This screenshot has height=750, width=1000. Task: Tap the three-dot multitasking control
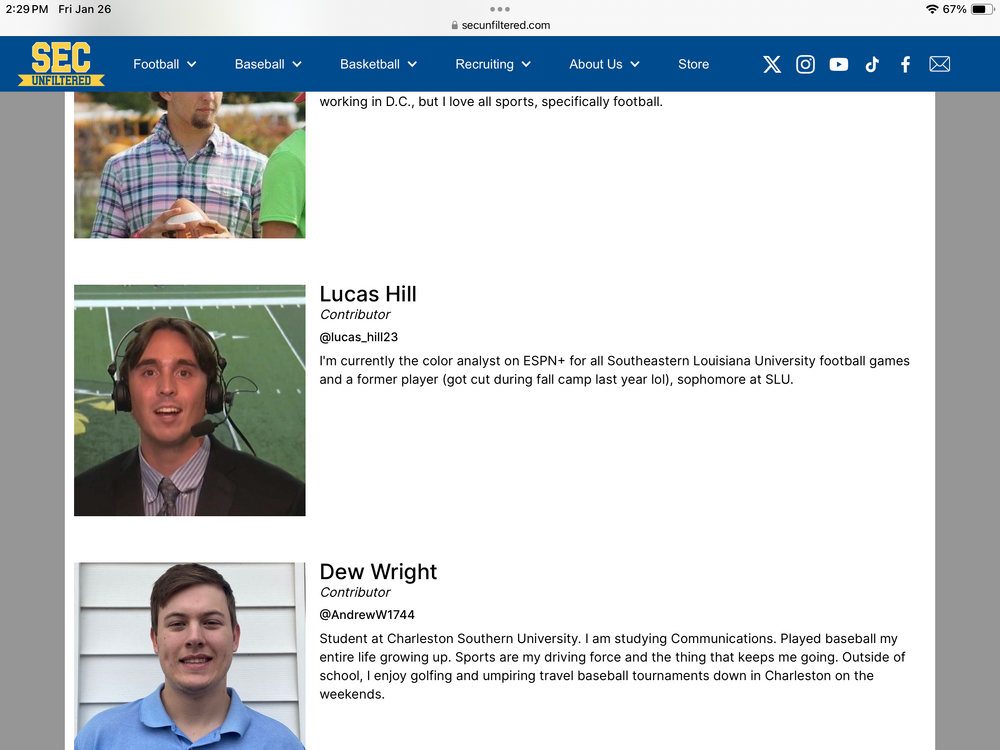pos(500,9)
